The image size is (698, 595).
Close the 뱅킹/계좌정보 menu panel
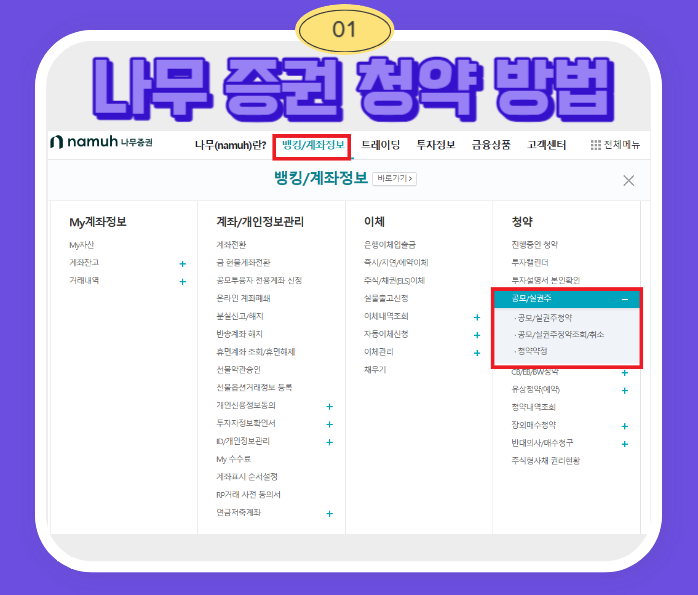(629, 181)
